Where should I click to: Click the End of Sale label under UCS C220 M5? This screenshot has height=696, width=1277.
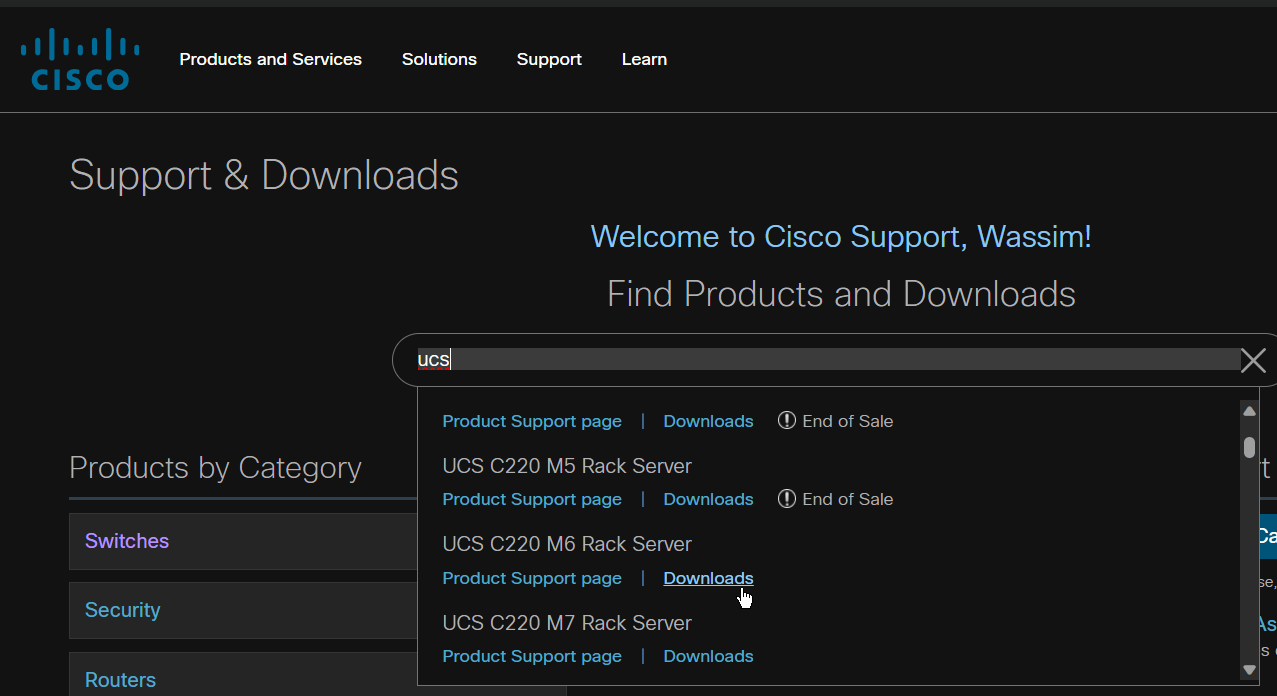847,499
